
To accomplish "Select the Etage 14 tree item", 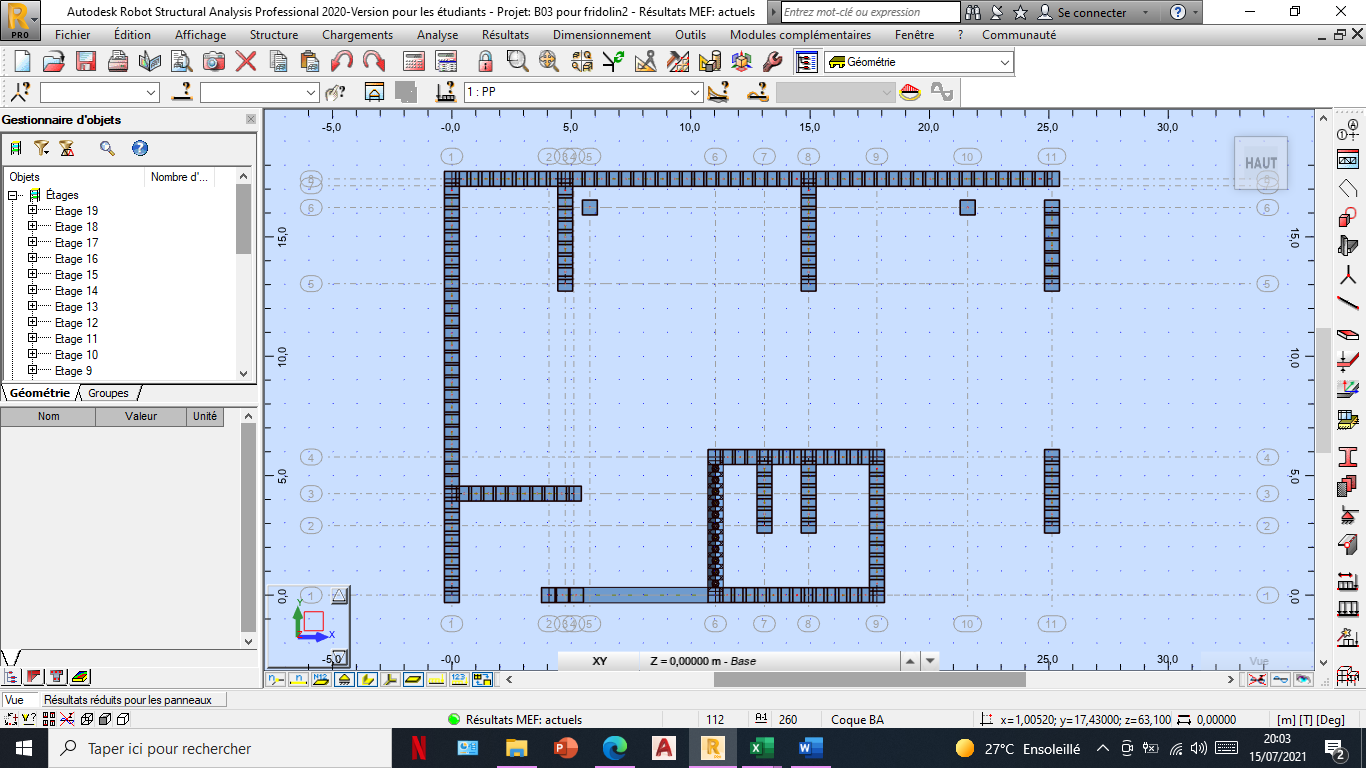I will (76, 291).
